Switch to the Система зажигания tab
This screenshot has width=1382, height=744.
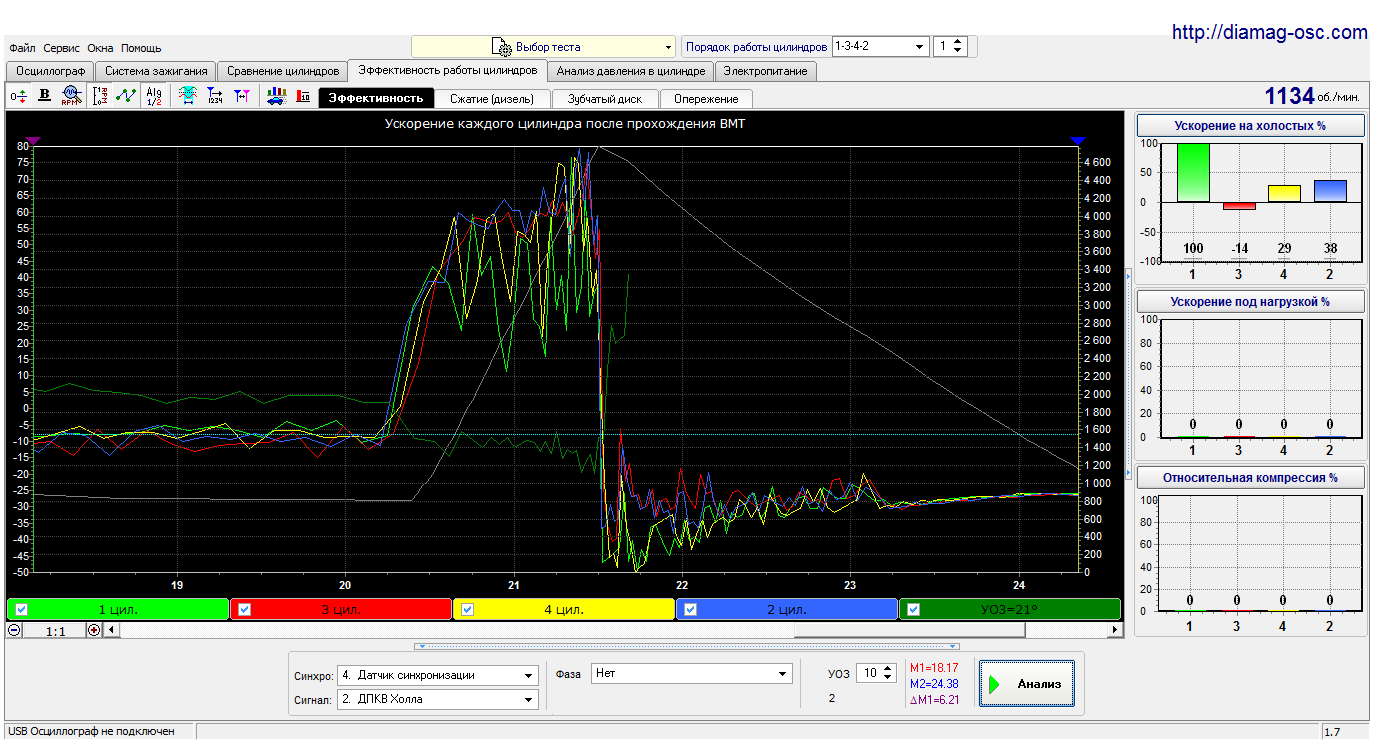coord(156,71)
